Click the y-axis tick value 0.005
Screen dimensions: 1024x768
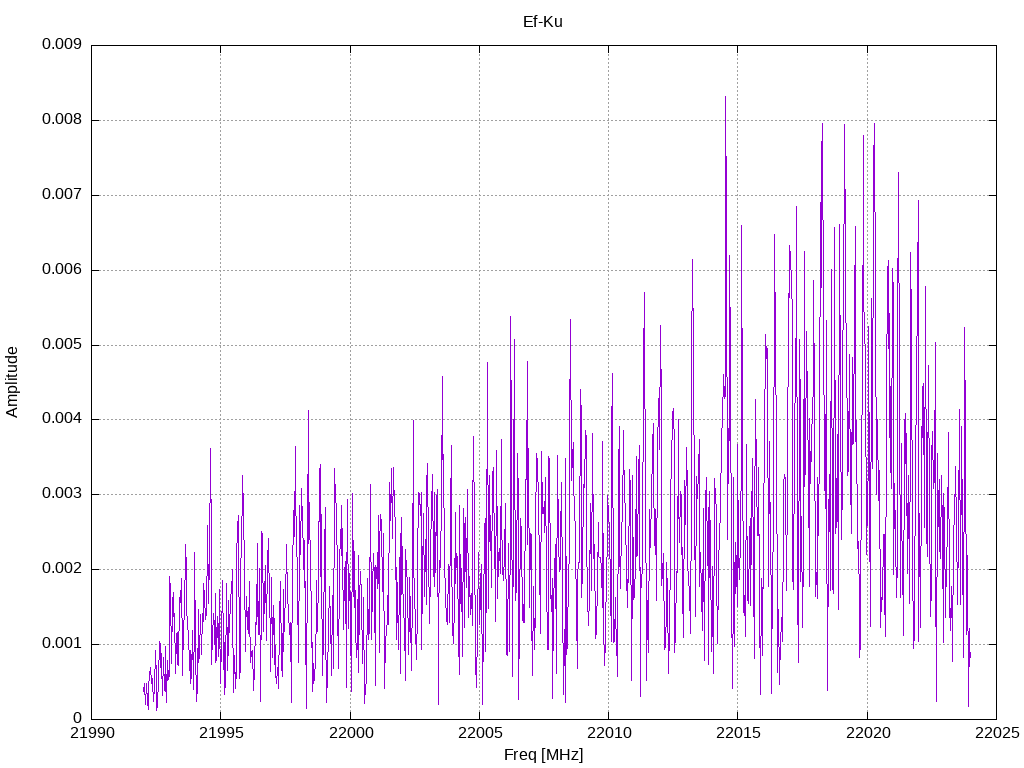[x=62, y=344]
